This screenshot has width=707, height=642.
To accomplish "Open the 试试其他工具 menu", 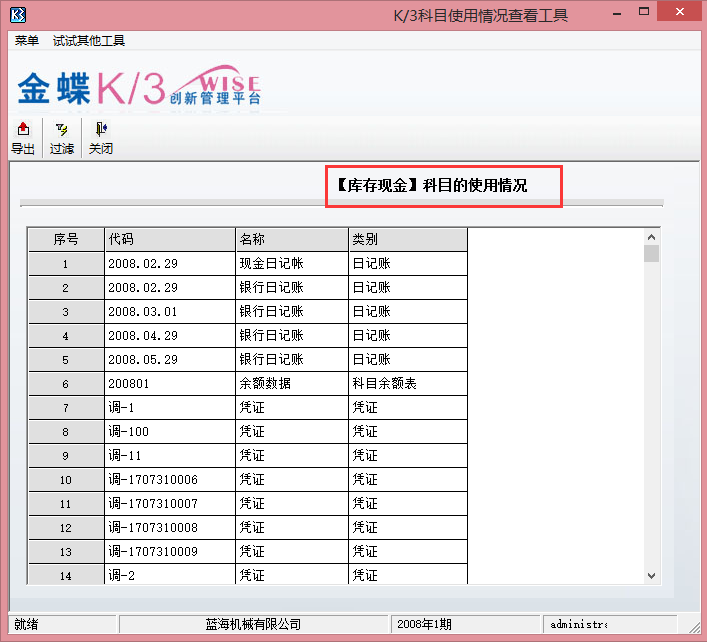I will coord(89,41).
